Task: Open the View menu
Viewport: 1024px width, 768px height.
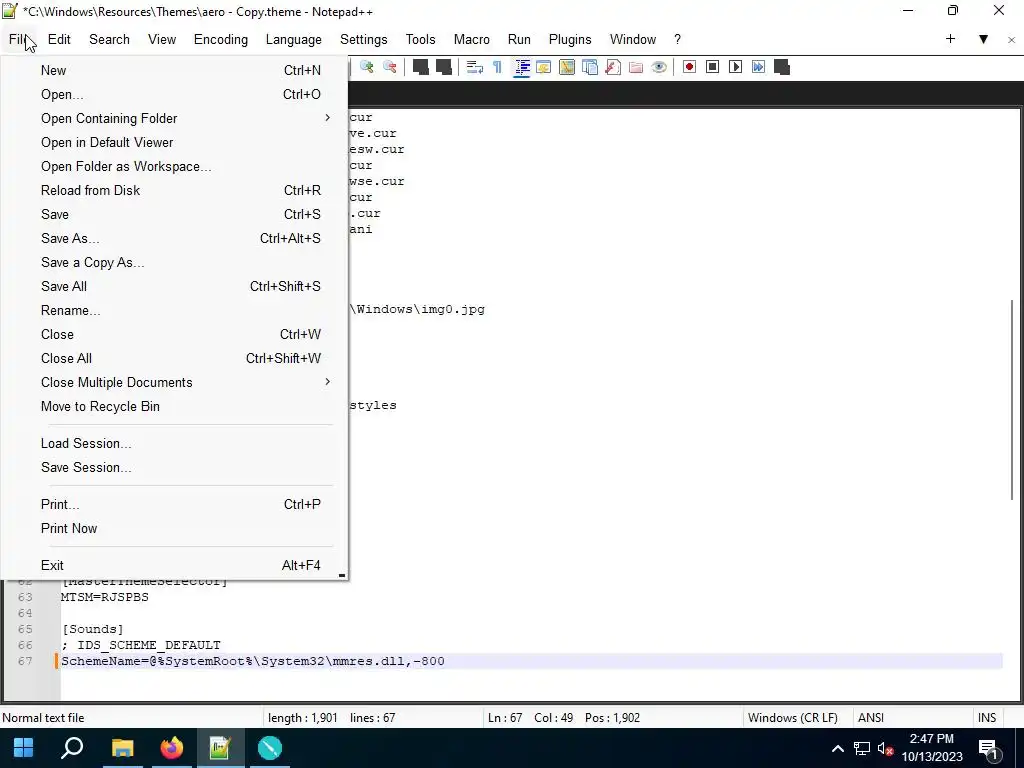Action: [162, 39]
